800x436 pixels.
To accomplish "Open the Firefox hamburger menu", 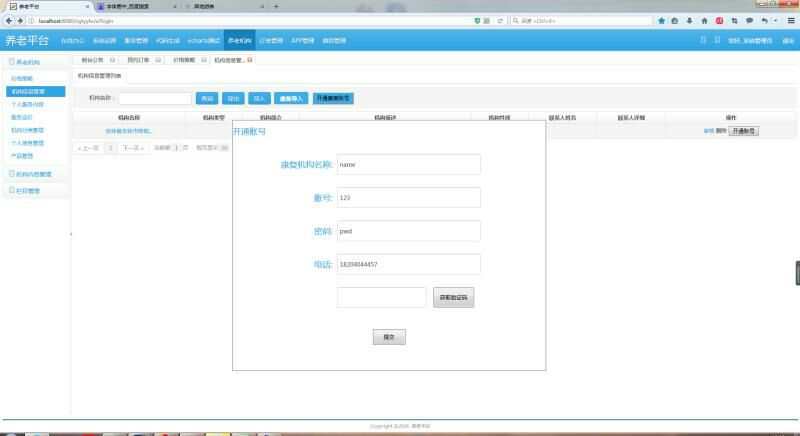I will coord(791,20).
